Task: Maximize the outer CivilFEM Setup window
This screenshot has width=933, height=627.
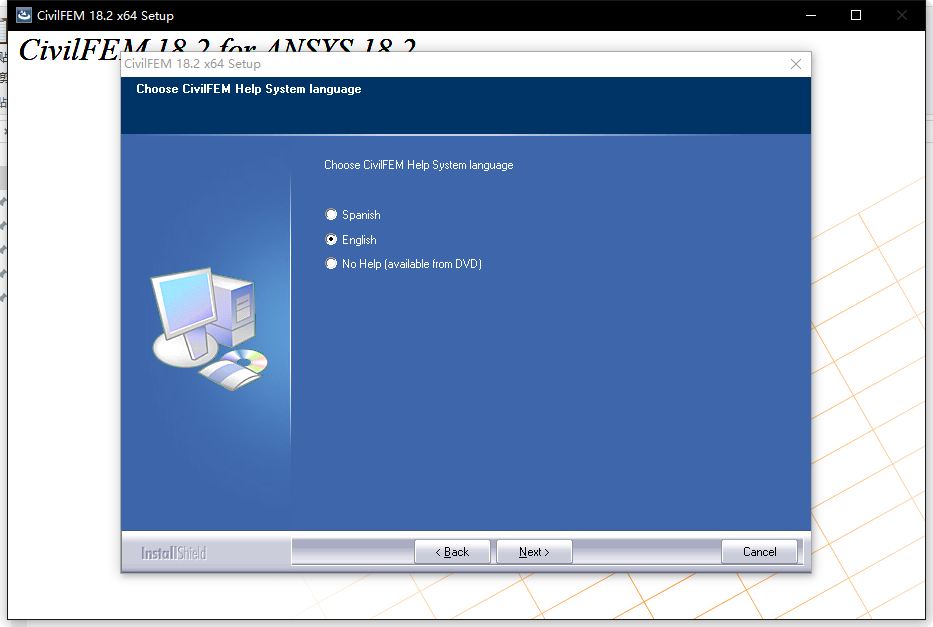Action: (856, 15)
